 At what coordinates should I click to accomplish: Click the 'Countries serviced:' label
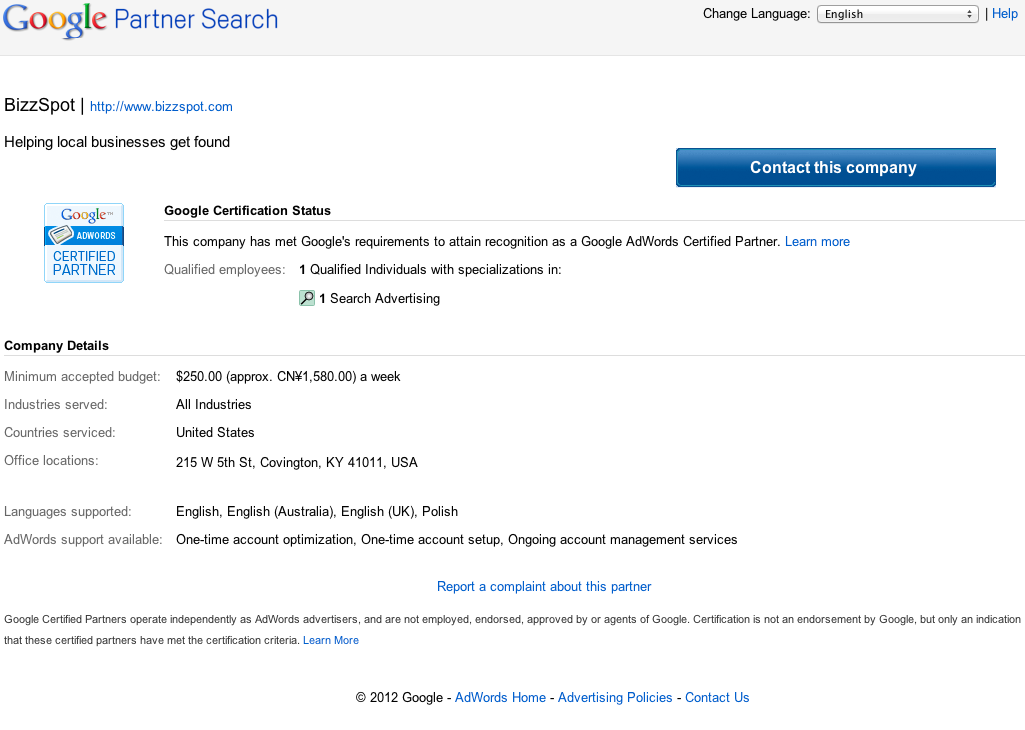coord(59,433)
